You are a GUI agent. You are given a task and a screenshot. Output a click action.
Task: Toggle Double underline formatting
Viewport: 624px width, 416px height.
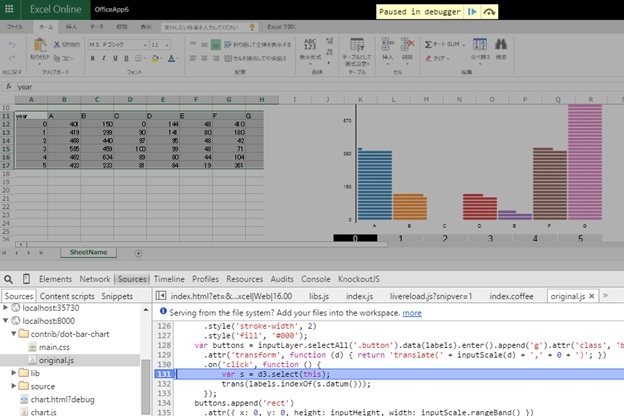pyautogui.click(x=126, y=58)
